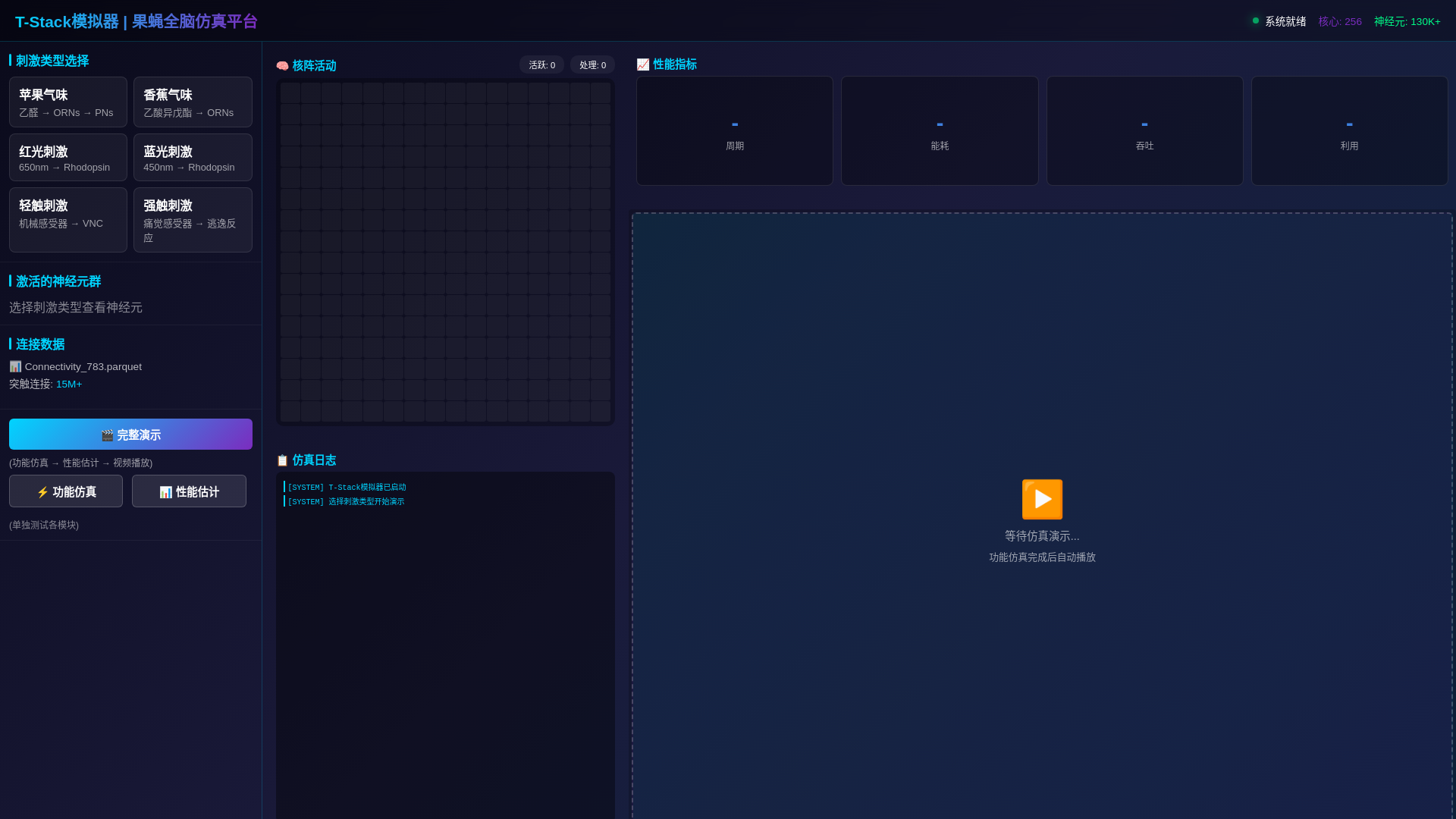Click the 刺激类型选择 section heading
The image size is (1456, 819).
[x=52, y=61]
